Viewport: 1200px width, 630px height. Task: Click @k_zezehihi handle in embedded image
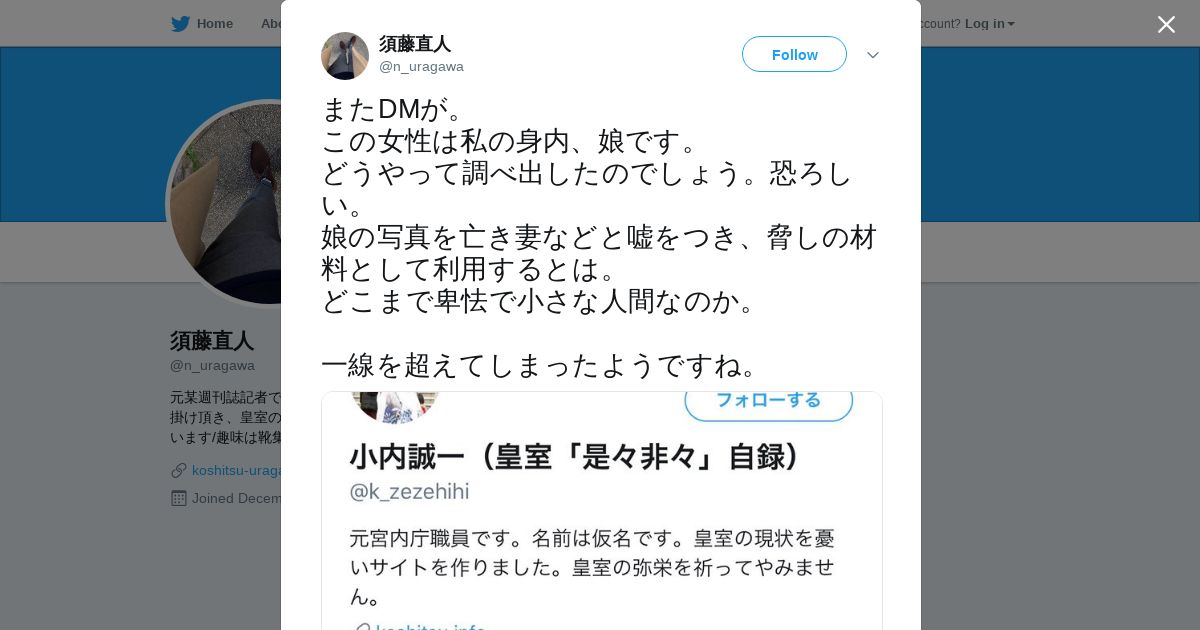click(409, 492)
